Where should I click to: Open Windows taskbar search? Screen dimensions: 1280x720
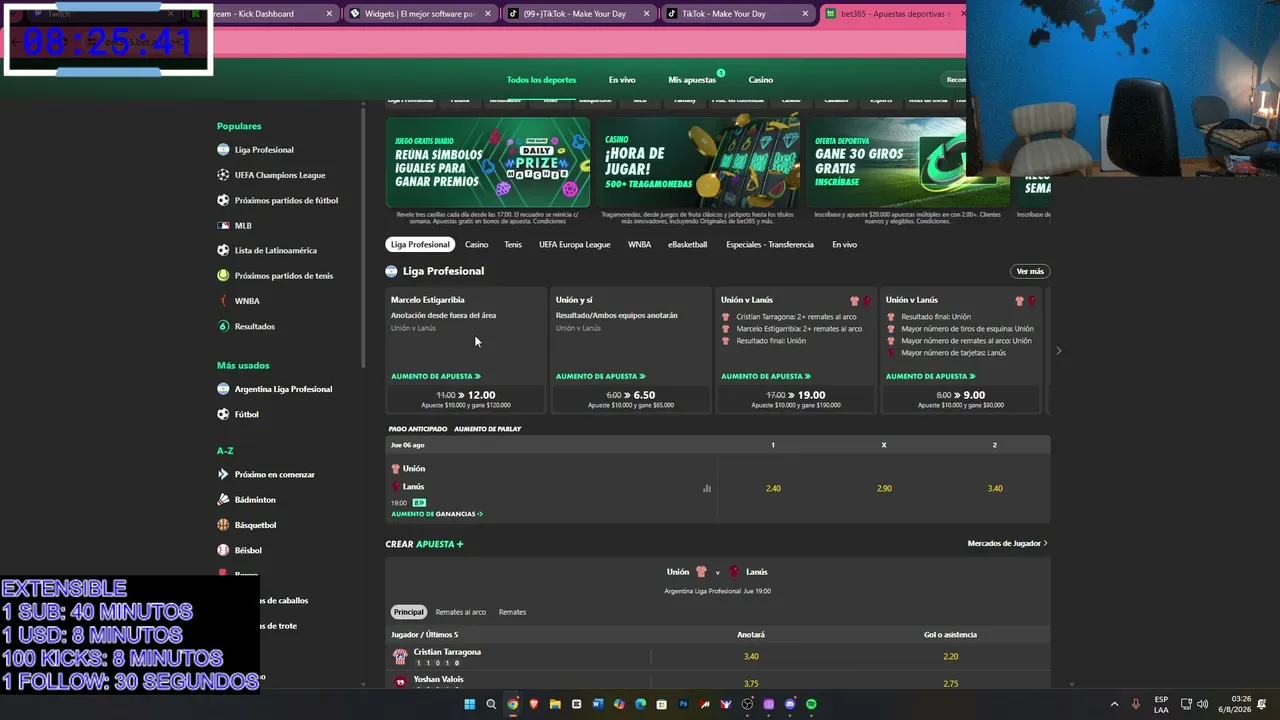tap(491, 704)
